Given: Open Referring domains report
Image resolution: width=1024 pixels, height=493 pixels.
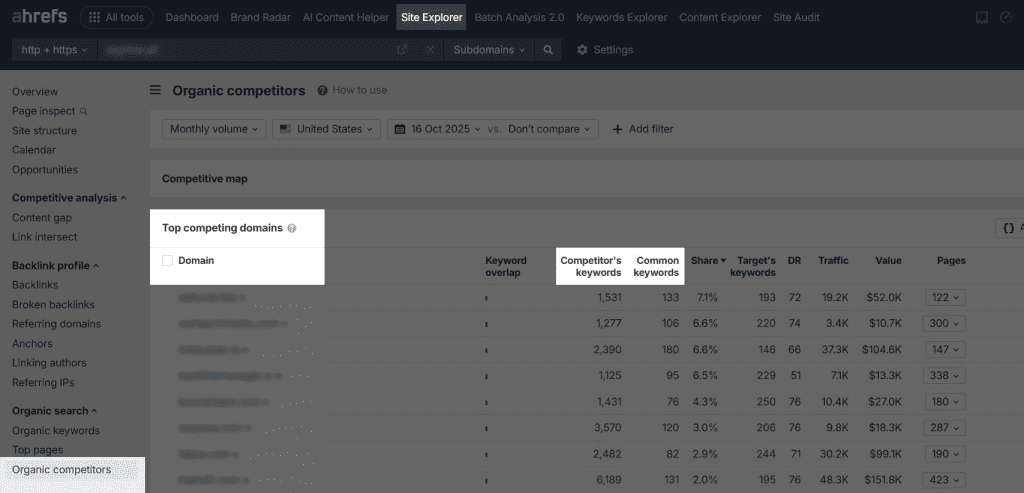Looking at the screenshot, I should (x=56, y=324).
